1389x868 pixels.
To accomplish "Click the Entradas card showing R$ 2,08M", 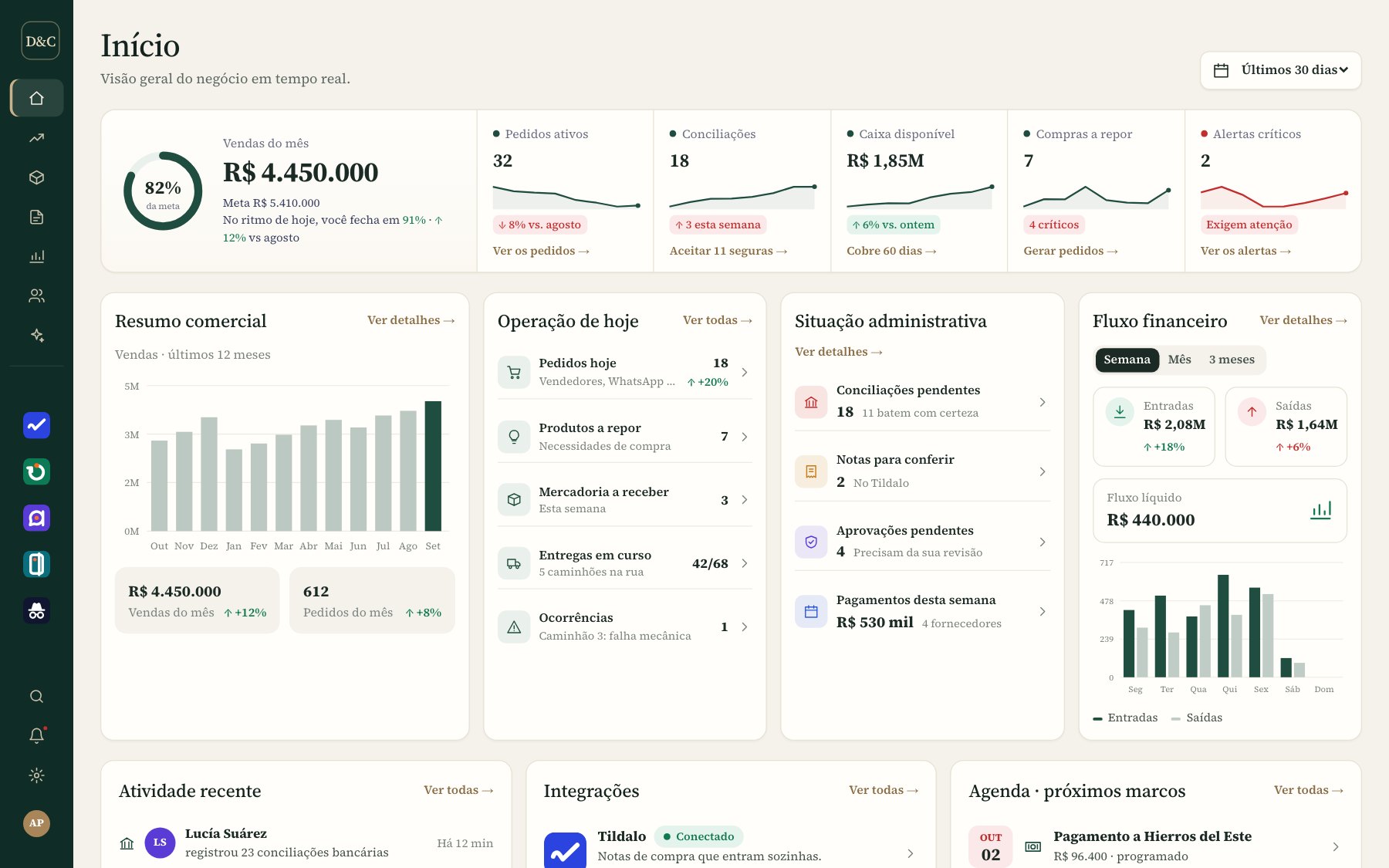I will tap(1154, 427).
